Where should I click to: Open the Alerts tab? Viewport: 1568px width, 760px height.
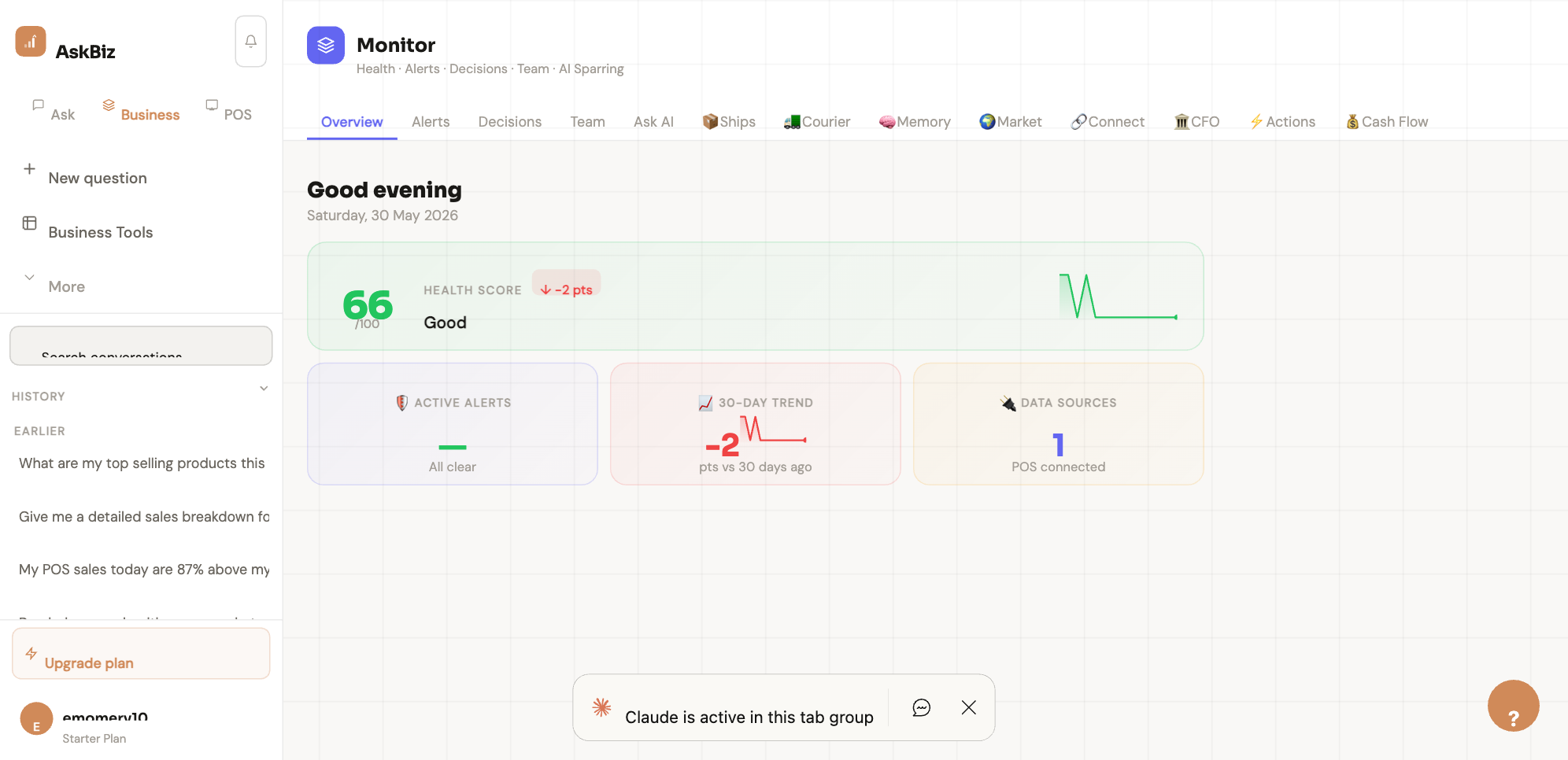coord(431,122)
